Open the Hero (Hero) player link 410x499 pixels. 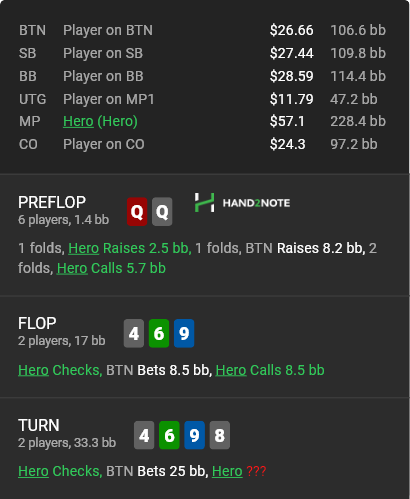tap(100, 121)
